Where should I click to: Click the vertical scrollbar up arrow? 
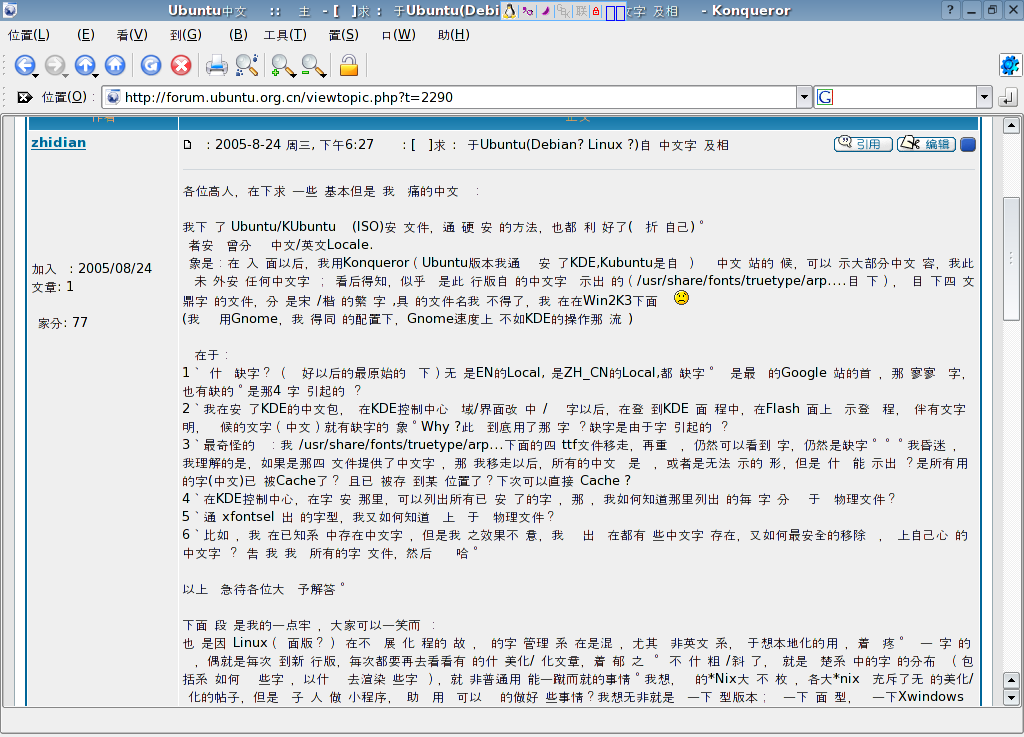1012,125
